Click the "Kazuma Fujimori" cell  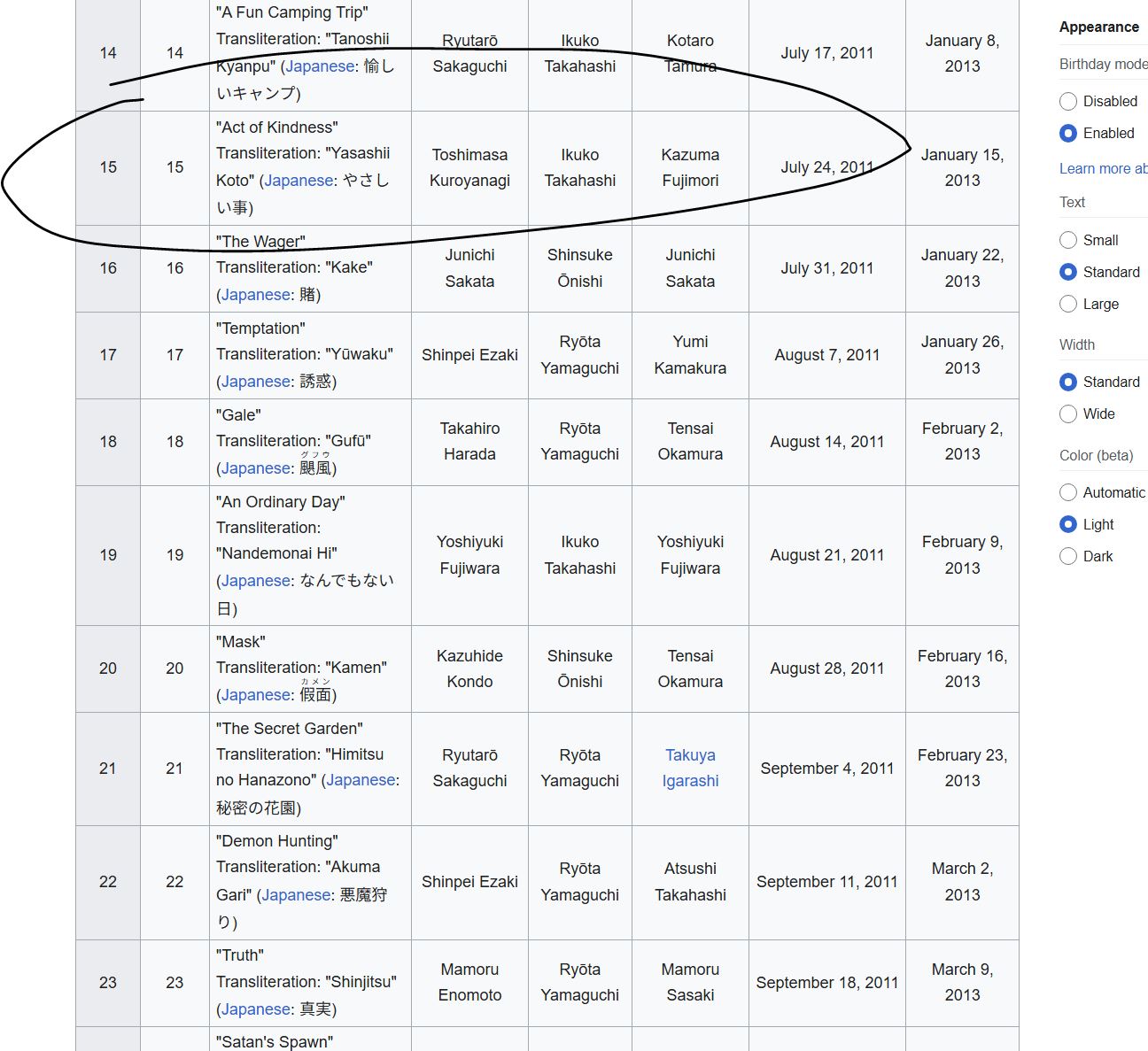[x=690, y=167]
